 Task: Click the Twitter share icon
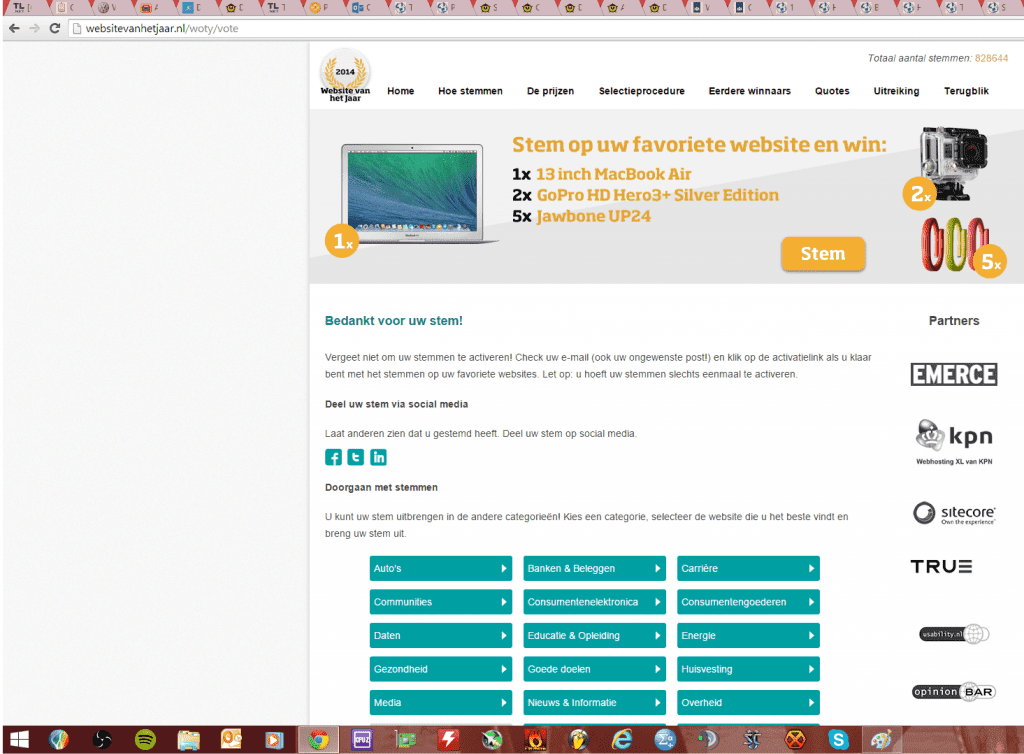coord(356,457)
